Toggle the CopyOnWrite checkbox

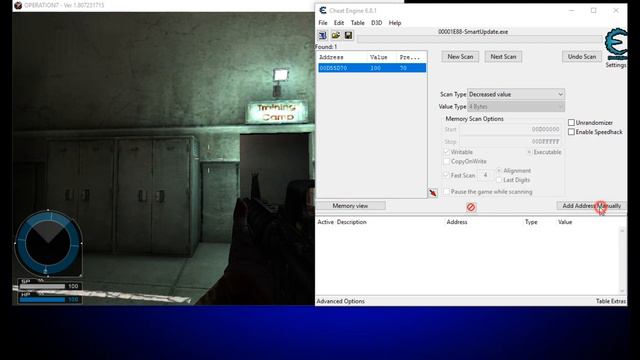tap(447, 161)
